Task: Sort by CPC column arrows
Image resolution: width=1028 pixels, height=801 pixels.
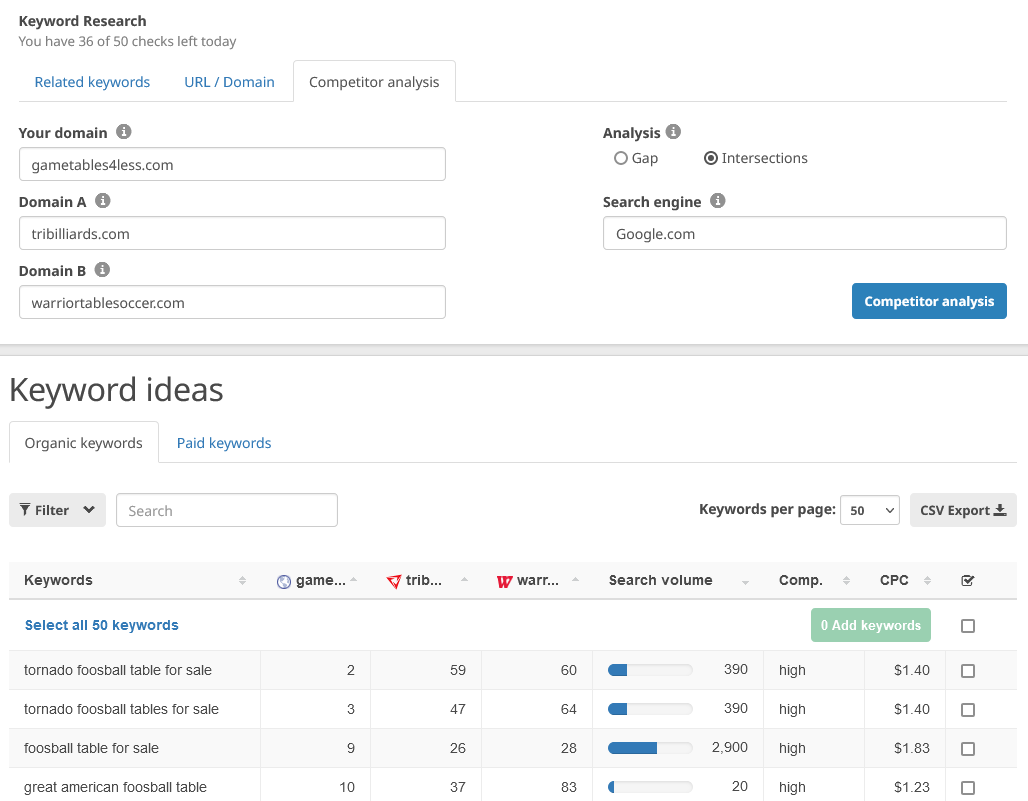Action: click(x=927, y=581)
